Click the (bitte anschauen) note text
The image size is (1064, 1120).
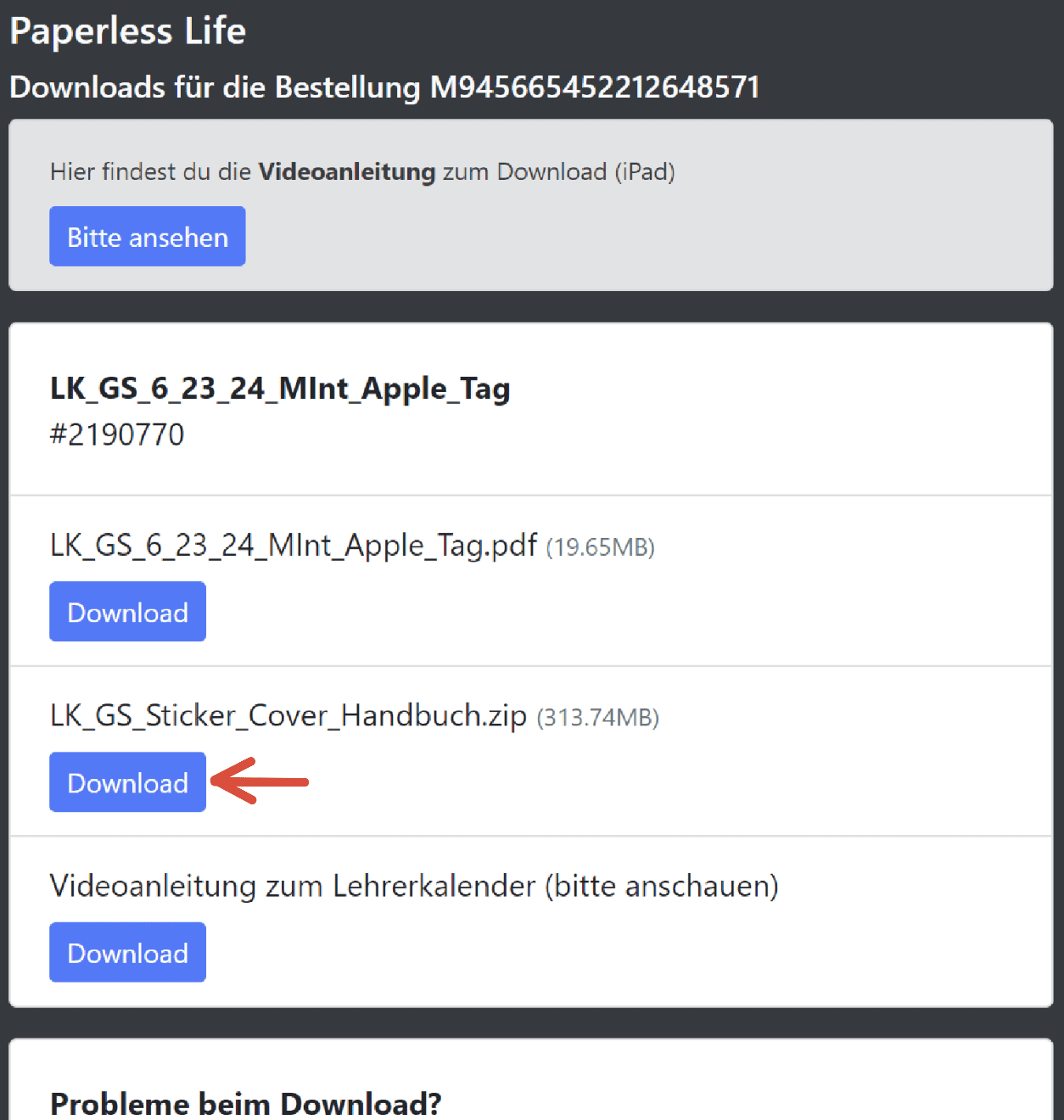click(x=662, y=887)
